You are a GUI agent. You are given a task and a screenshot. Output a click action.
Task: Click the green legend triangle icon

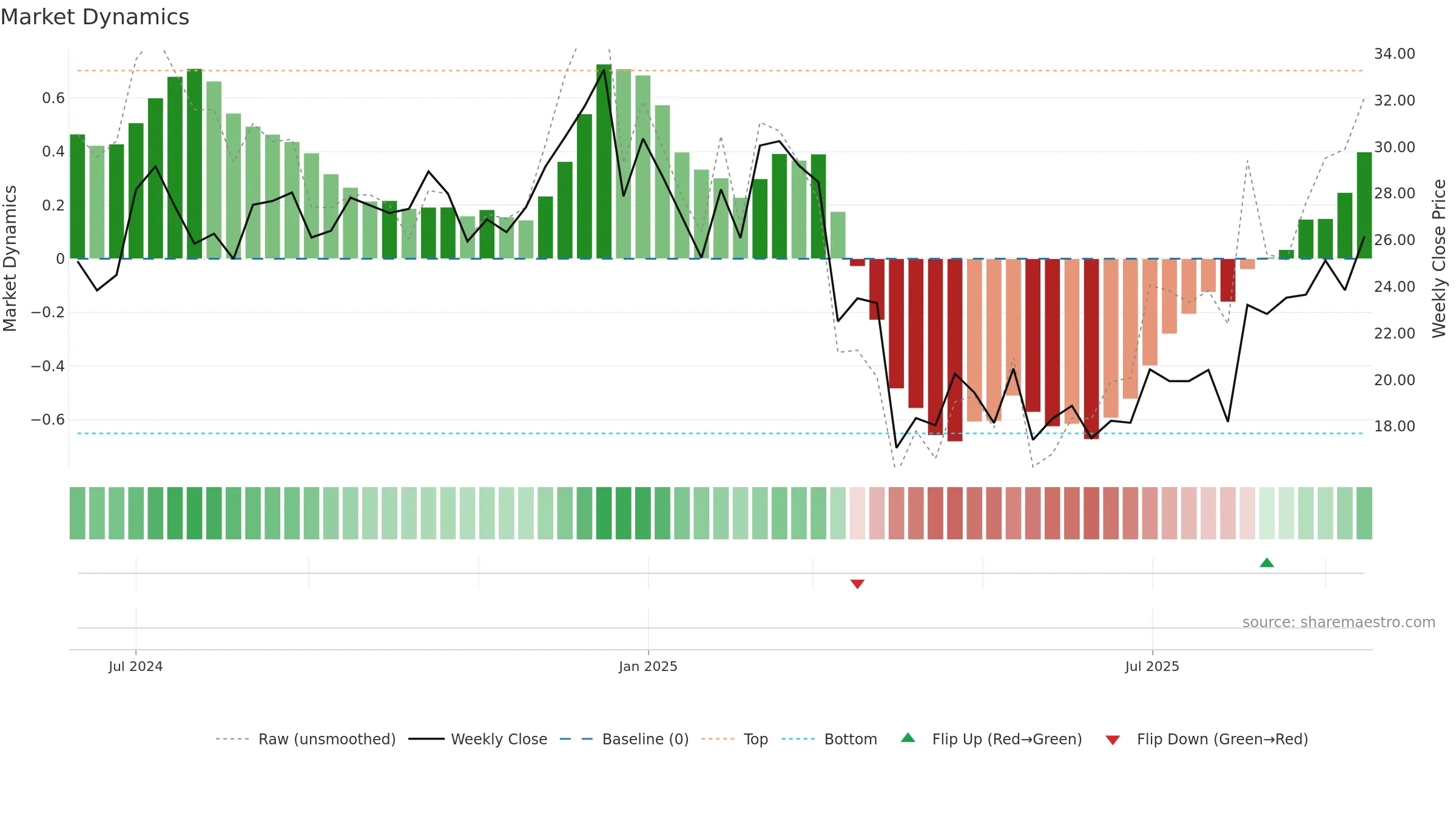908,738
